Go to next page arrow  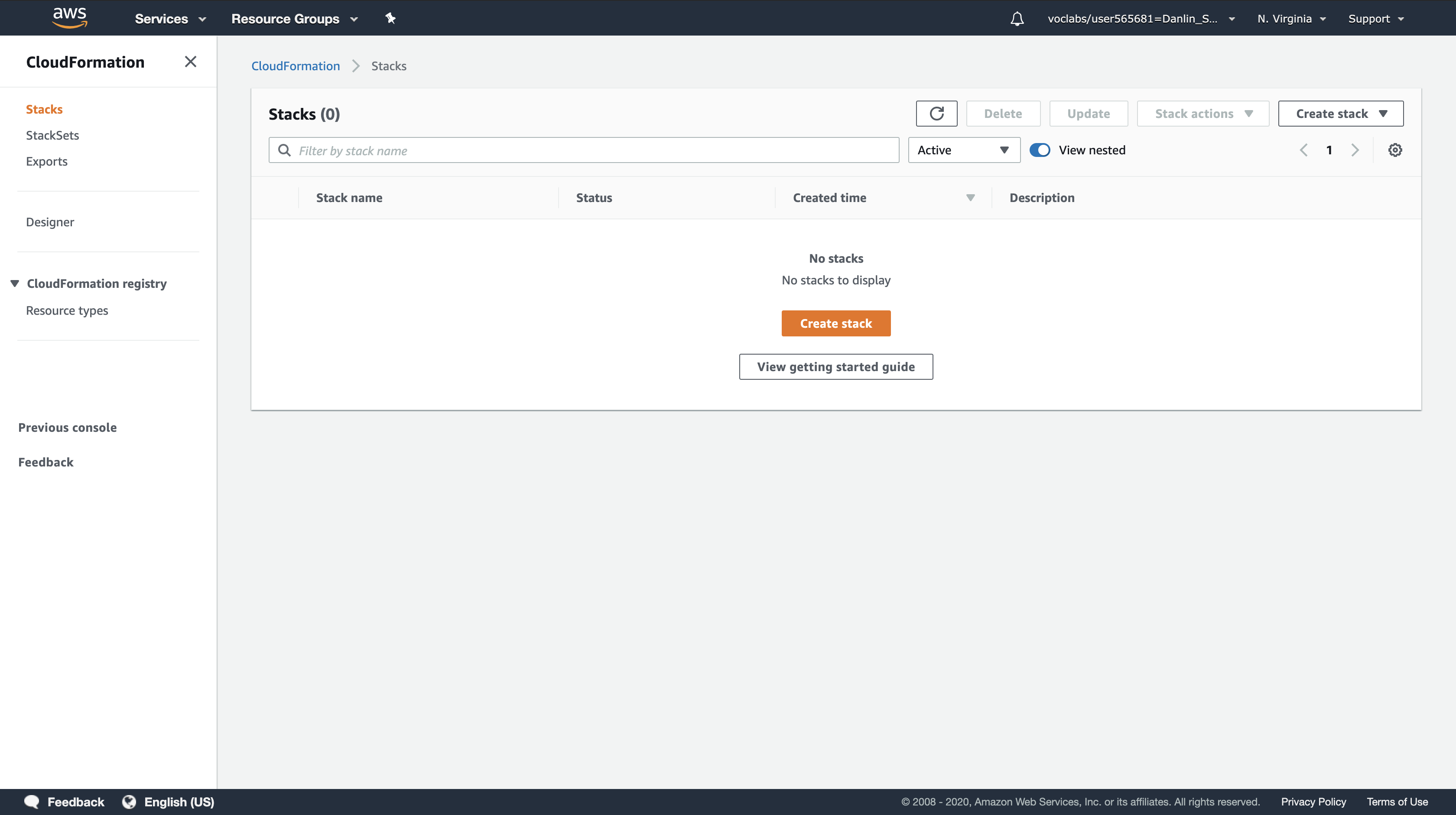point(1355,150)
